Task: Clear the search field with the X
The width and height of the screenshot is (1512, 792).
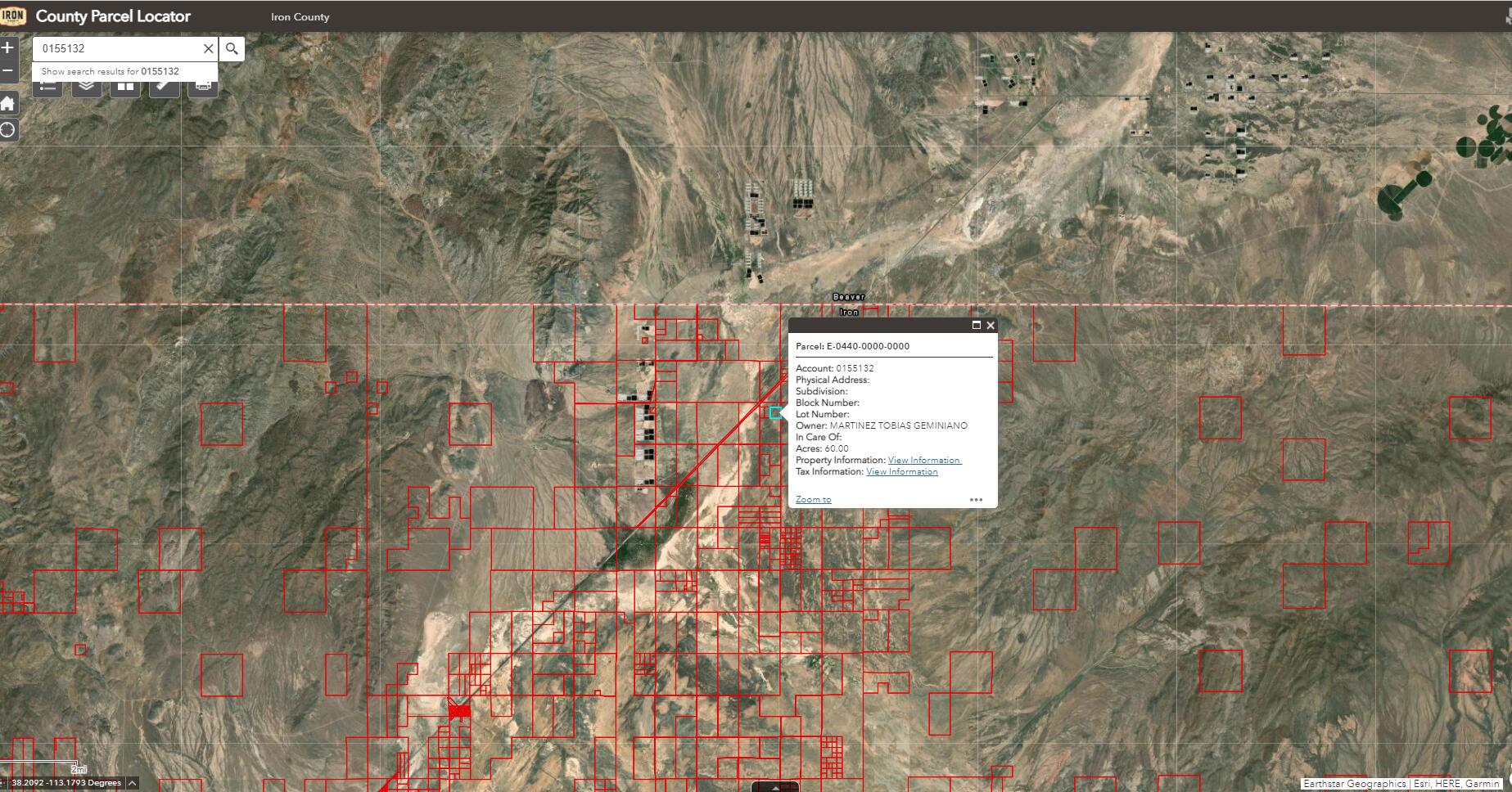Action: (x=207, y=48)
